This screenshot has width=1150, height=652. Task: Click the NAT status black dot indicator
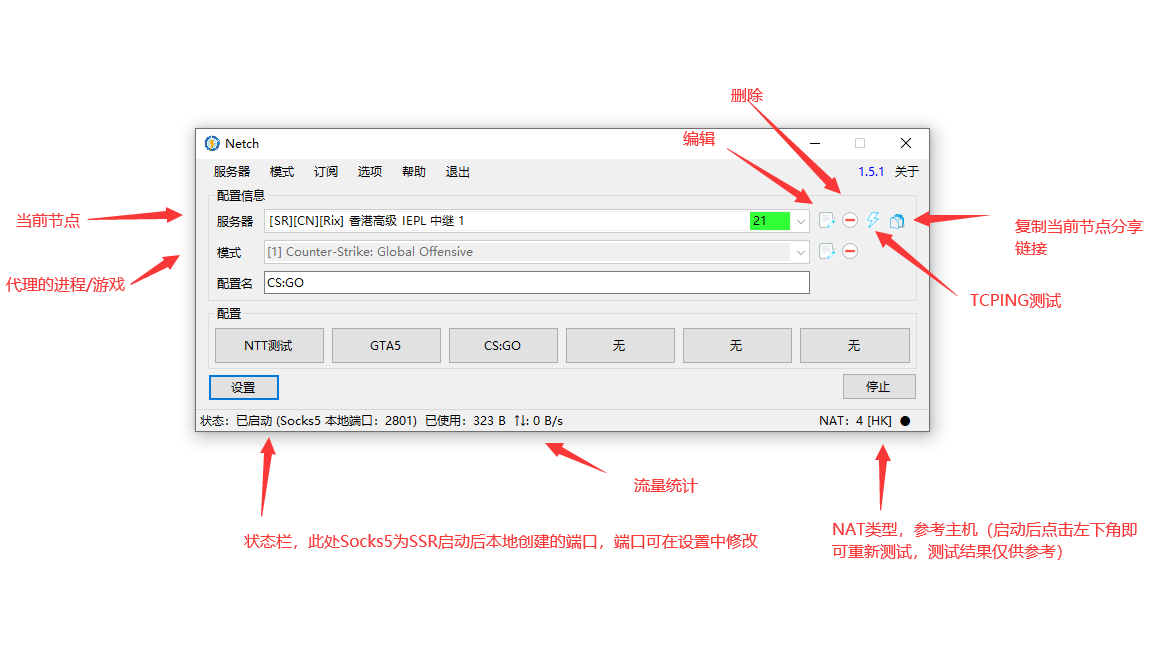pos(905,421)
